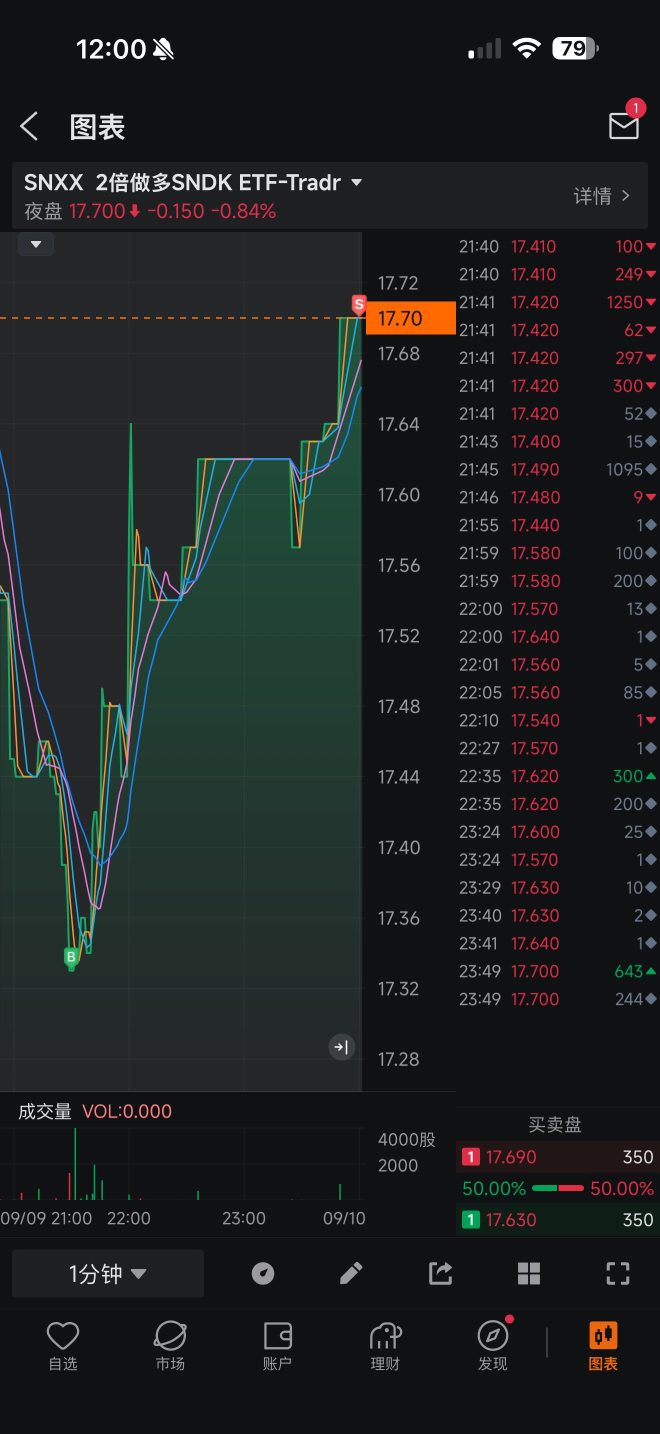Select the 17.630 bid order row
This screenshot has height=1434, width=660.
[557, 1220]
